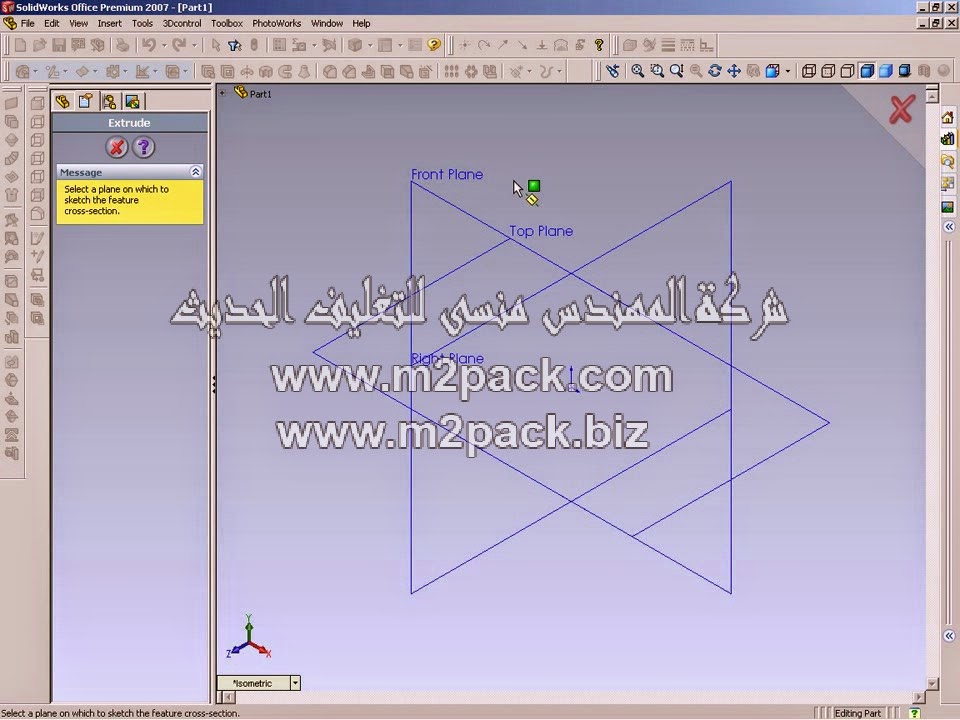Click the Undo icon

[x=149, y=45]
